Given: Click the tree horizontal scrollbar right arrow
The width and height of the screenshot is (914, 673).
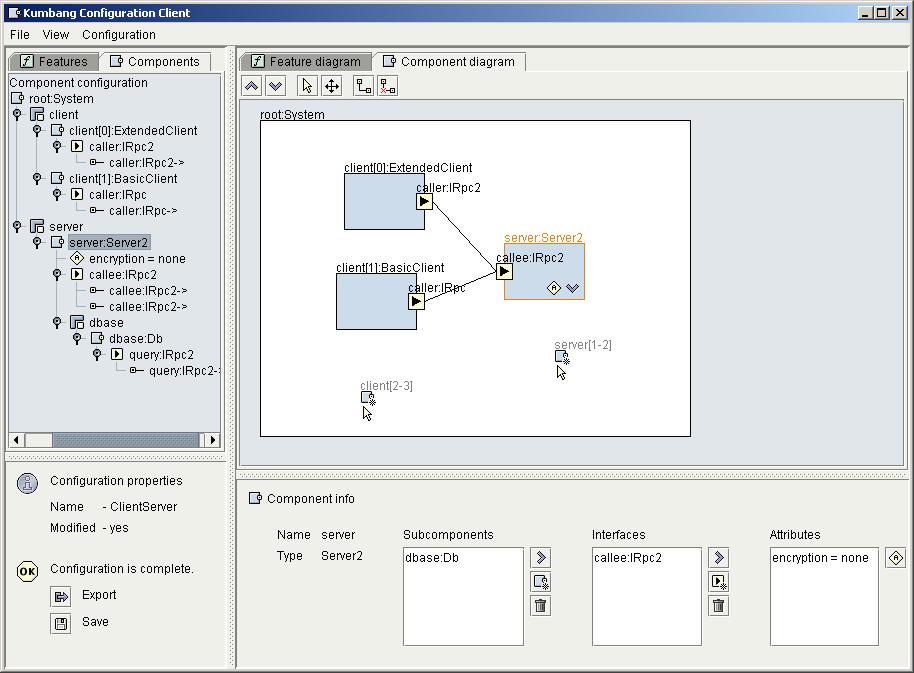Looking at the screenshot, I should point(213,440).
